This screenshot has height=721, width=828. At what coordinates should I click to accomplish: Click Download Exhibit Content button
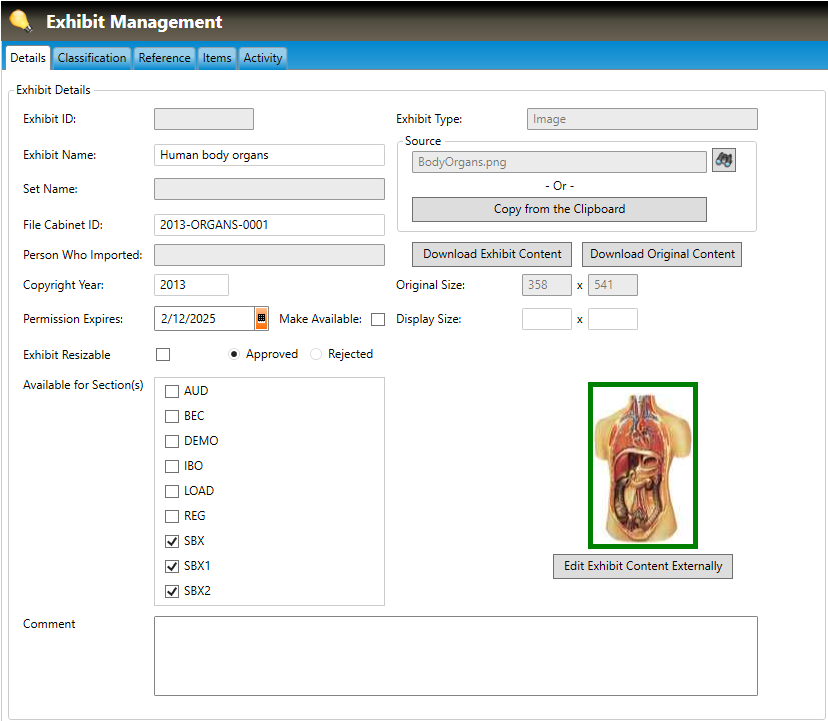pos(493,254)
